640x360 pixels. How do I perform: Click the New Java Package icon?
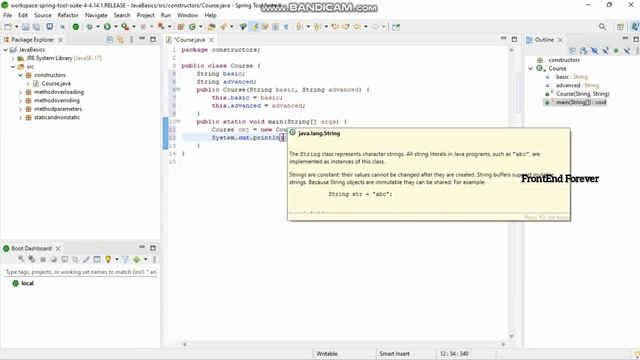click(x=180, y=27)
